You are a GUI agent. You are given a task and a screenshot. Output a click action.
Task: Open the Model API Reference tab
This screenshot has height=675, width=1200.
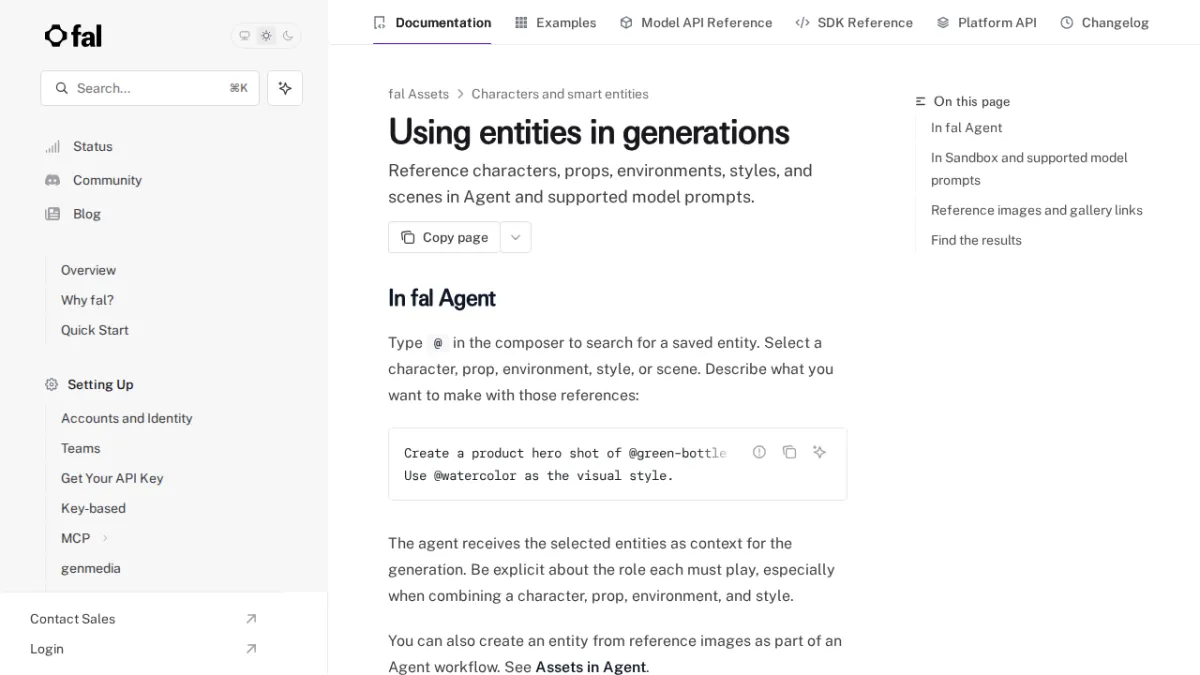(x=696, y=22)
